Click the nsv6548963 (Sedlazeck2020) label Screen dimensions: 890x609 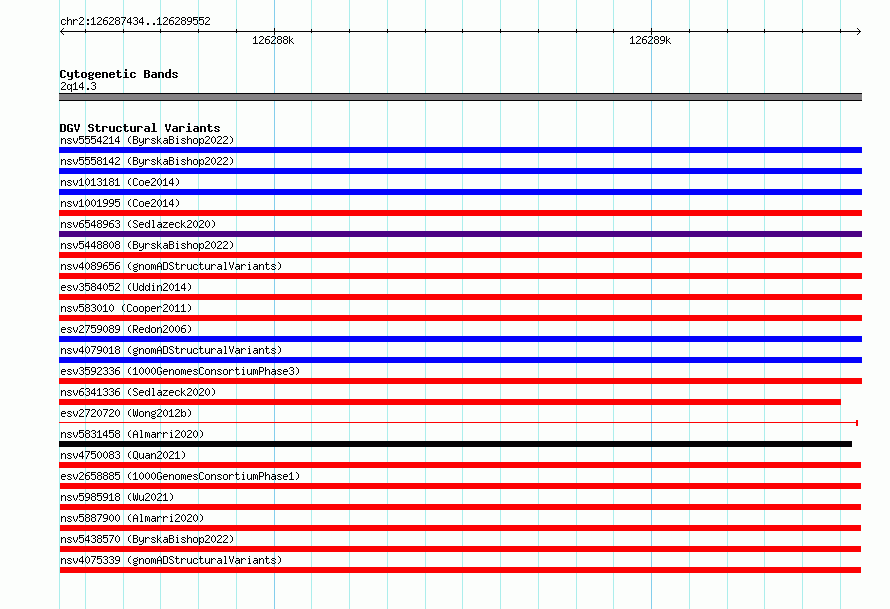138,224
